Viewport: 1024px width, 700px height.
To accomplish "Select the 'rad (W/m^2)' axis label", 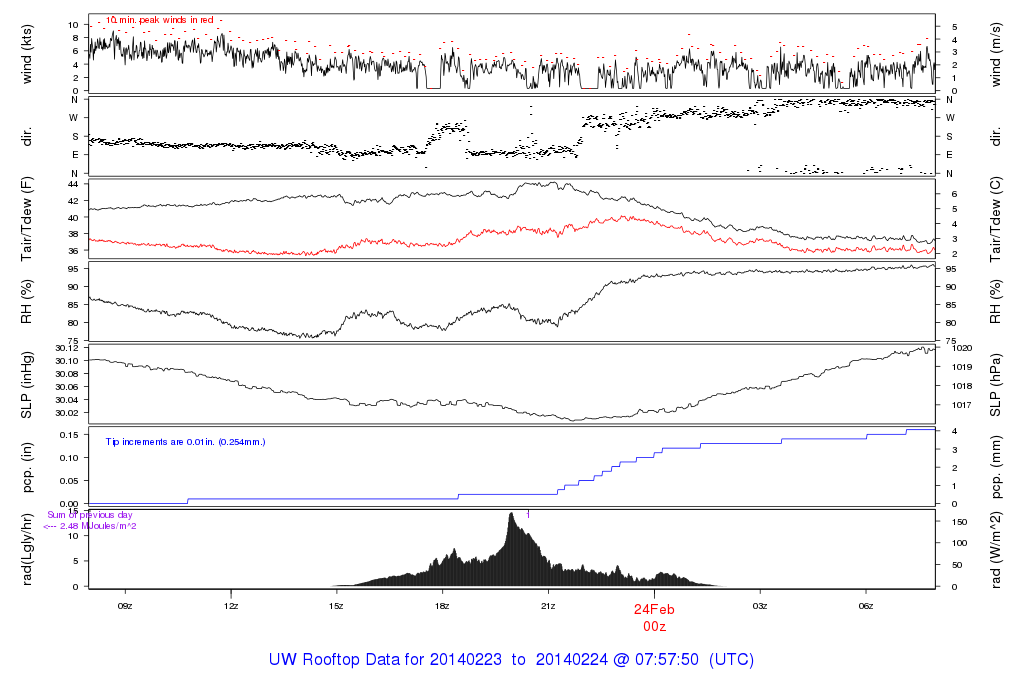I will (995, 550).
